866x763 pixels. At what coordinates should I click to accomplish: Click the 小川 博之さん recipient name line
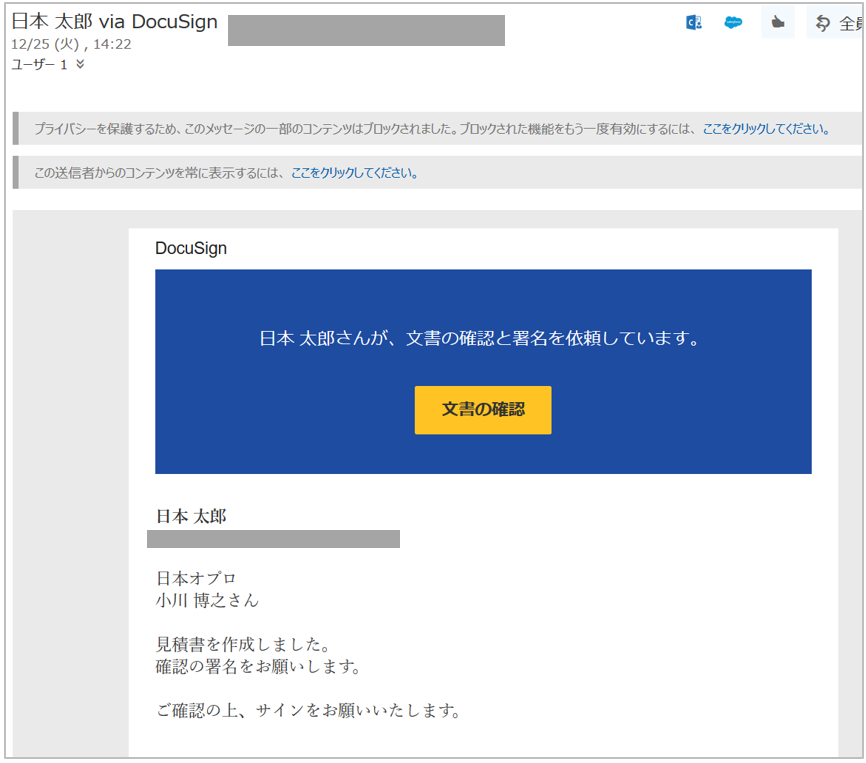(x=207, y=601)
